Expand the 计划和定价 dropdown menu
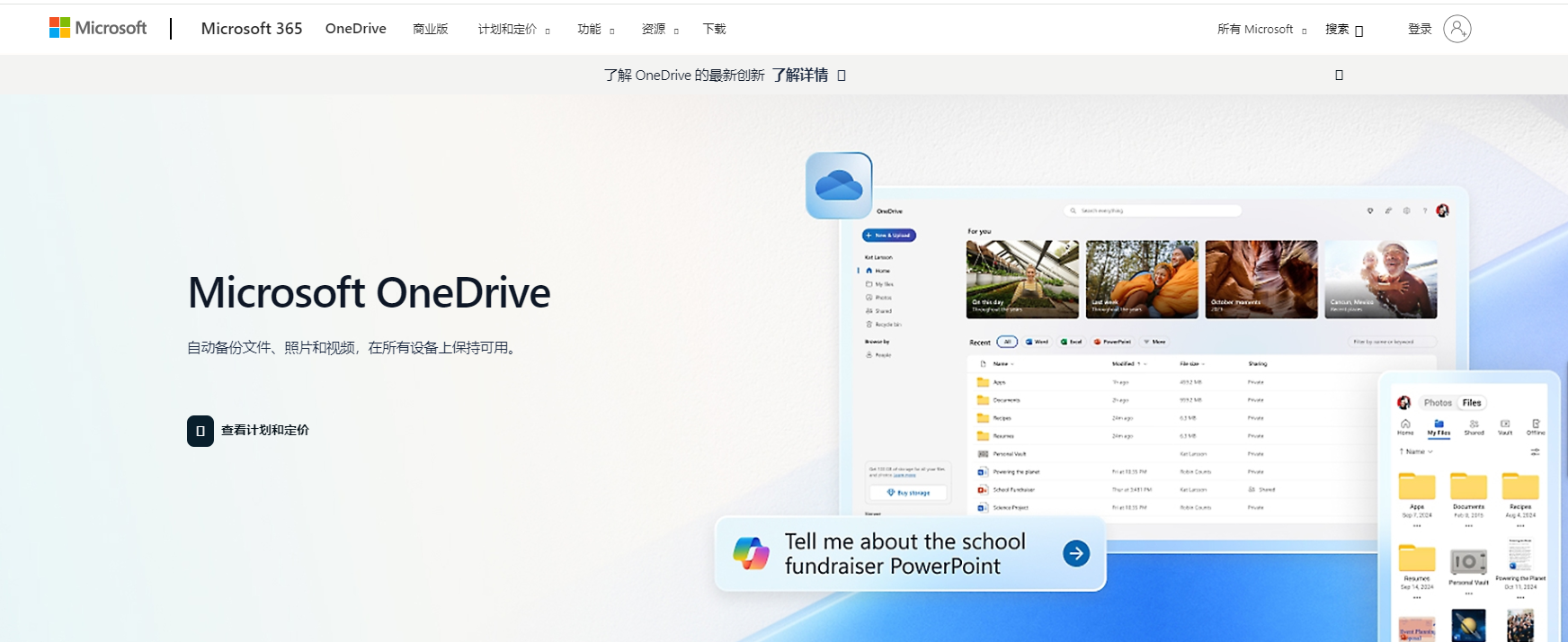Image resolution: width=1568 pixels, height=642 pixels. point(514,29)
